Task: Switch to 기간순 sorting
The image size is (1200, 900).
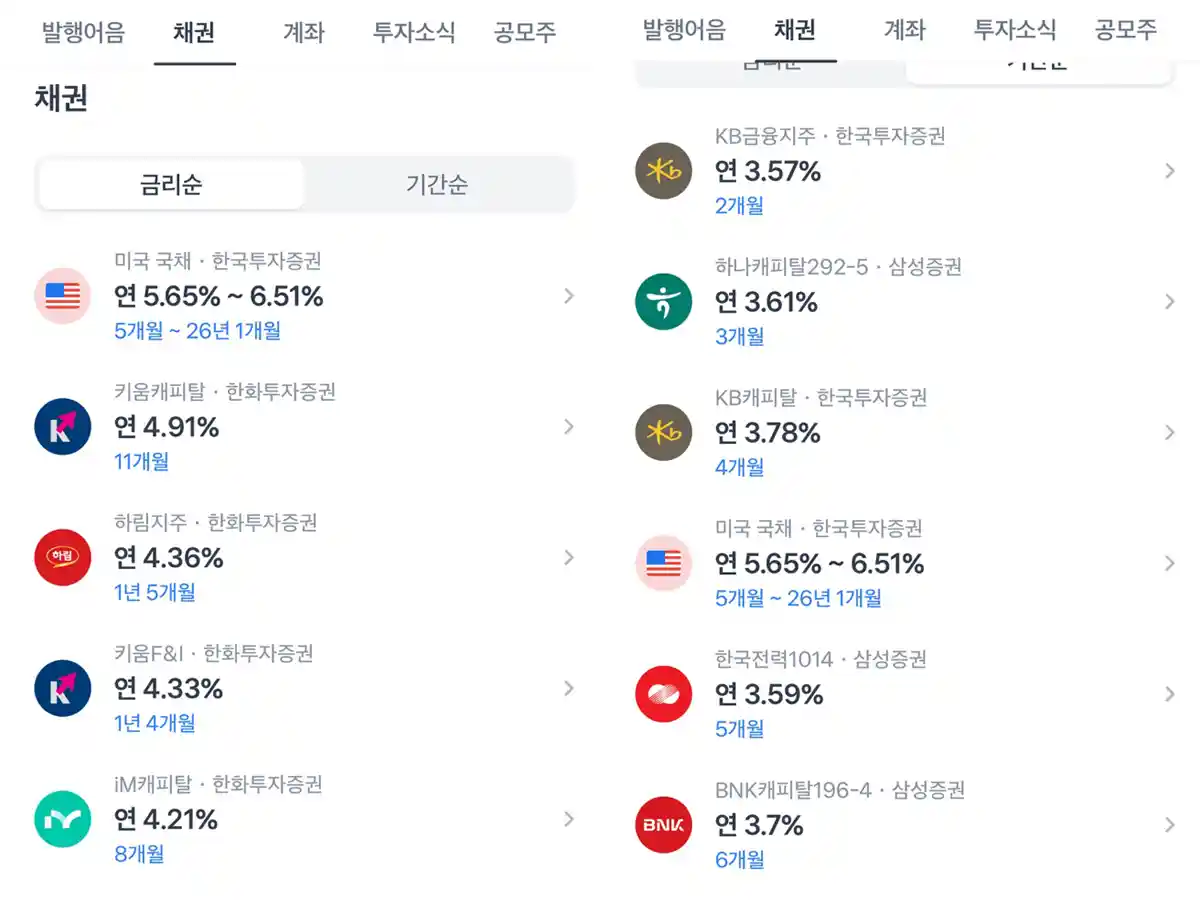Action: click(x=437, y=184)
